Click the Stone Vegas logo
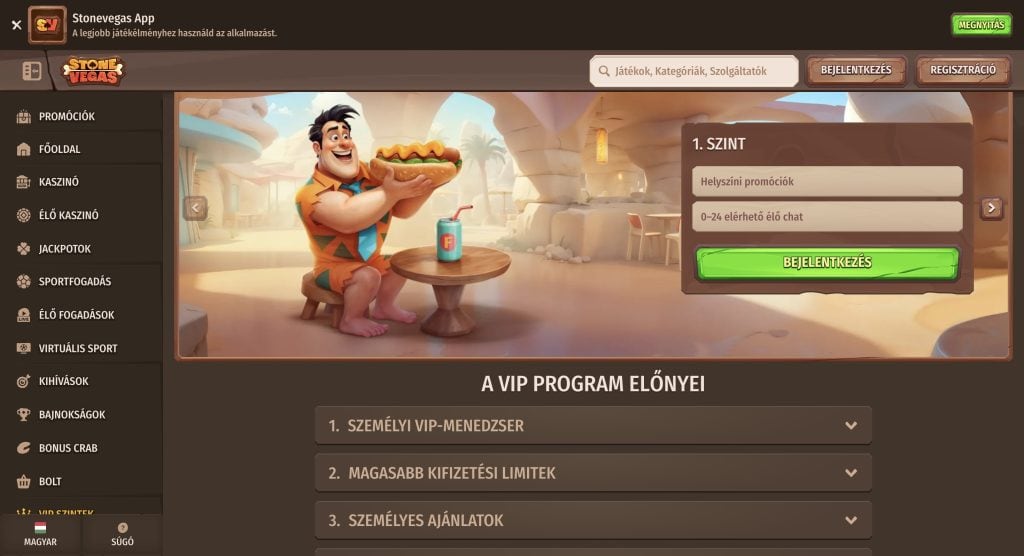The width and height of the screenshot is (1024, 556). tap(93, 71)
